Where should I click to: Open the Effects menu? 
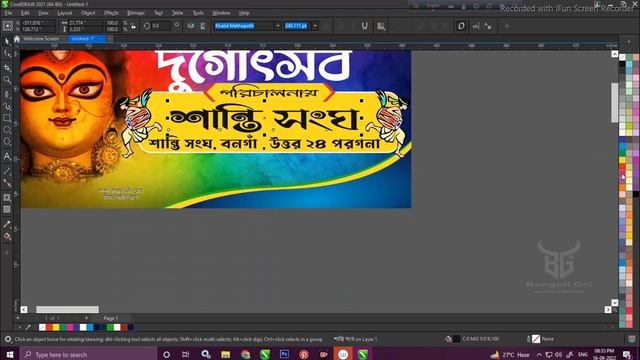point(111,13)
